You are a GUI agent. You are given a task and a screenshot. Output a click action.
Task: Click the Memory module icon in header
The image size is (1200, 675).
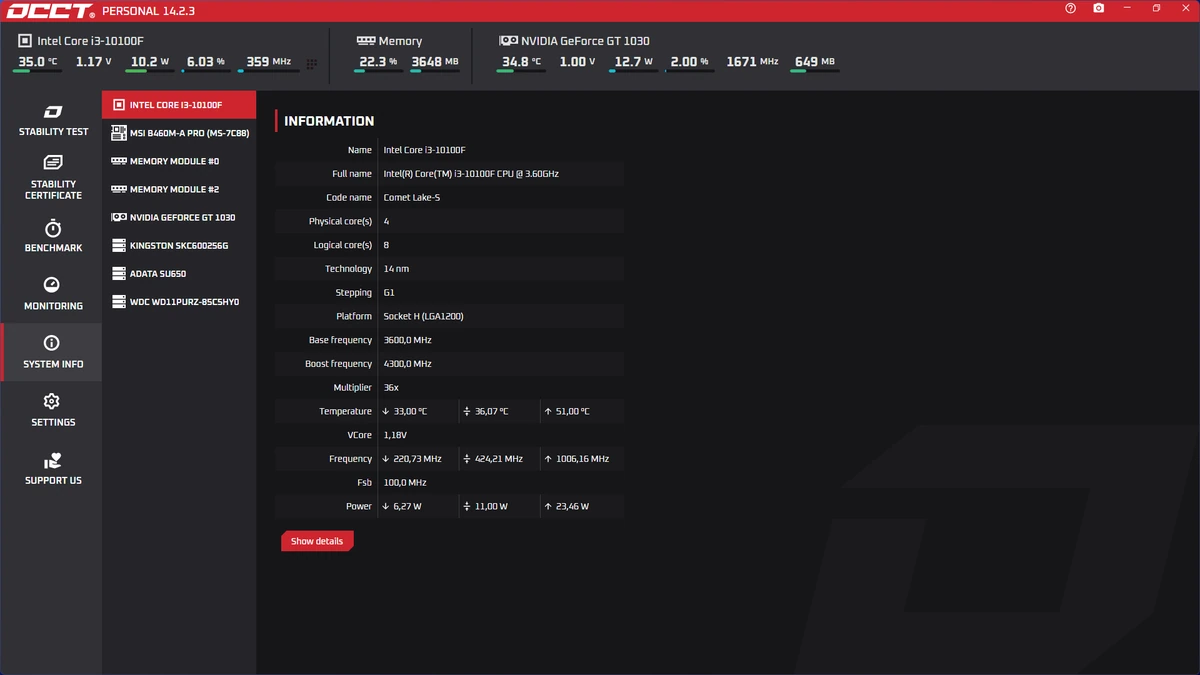(365, 41)
